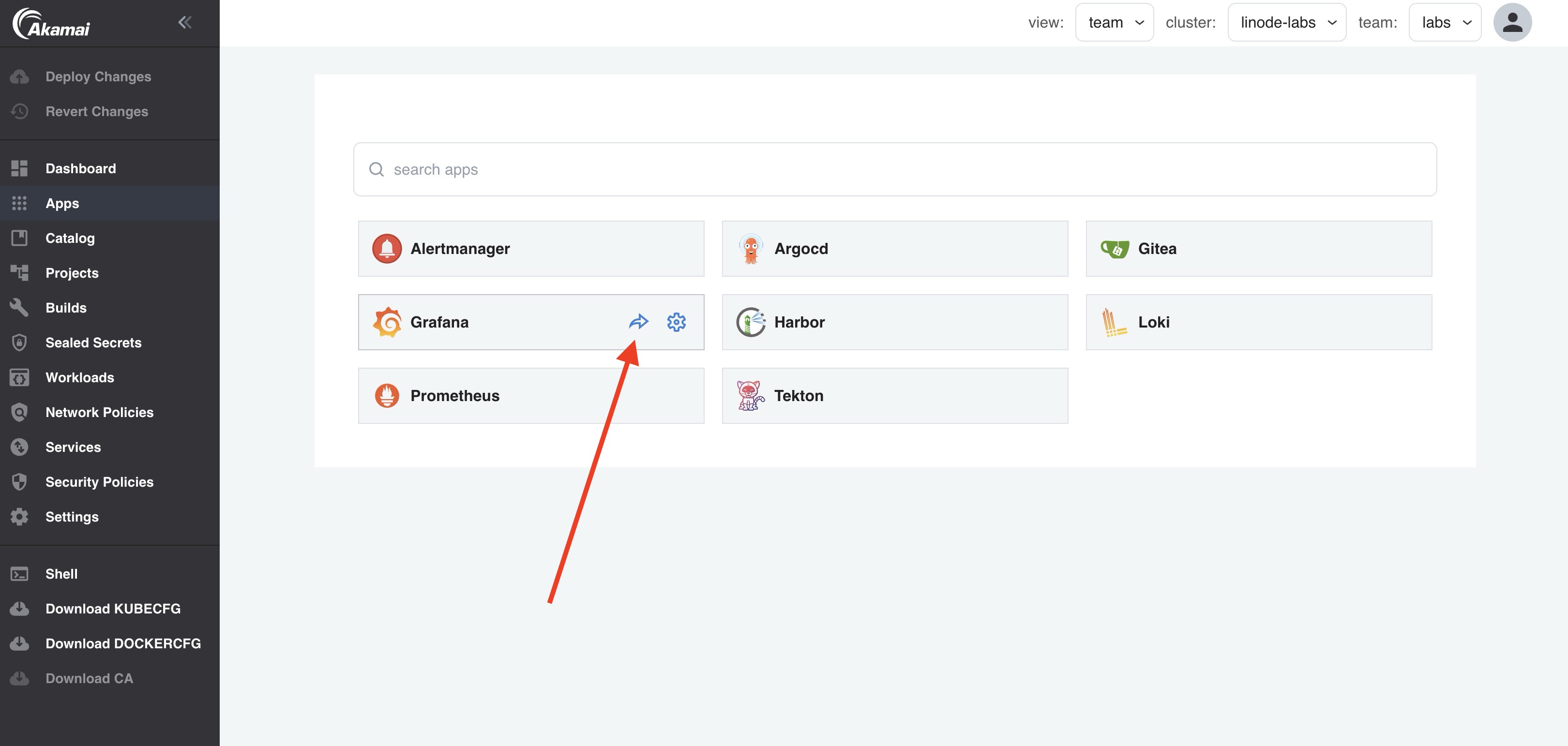Screen dimensions: 1568x746
Task: Click the Builds wrench icon
Action: tap(19, 307)
